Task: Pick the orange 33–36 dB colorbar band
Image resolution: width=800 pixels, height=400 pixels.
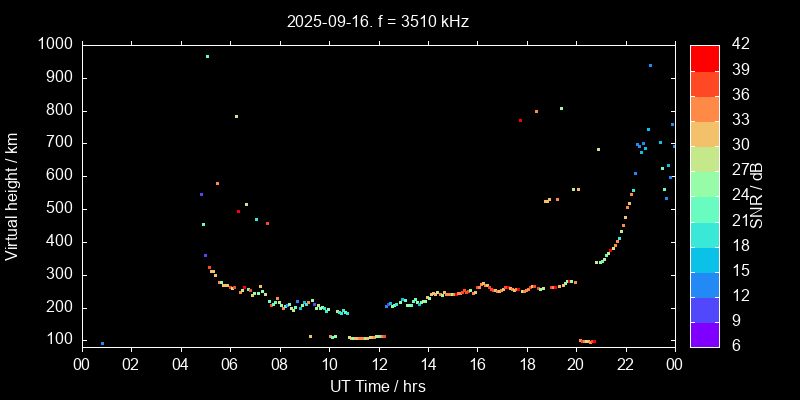Action: [x=705, y=108]
